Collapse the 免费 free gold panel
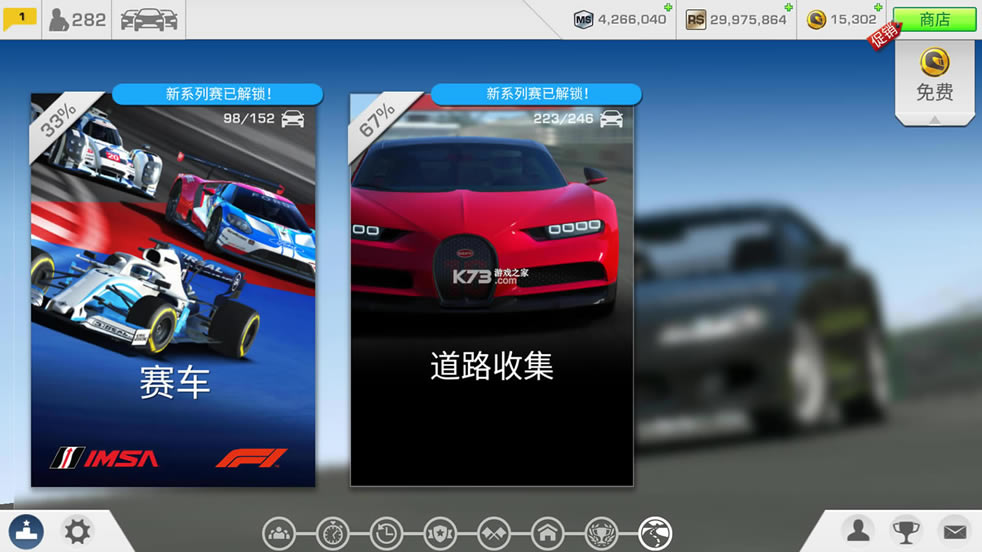Image resolution: width=982 pixels, height=552 pixels. point(934,119)
